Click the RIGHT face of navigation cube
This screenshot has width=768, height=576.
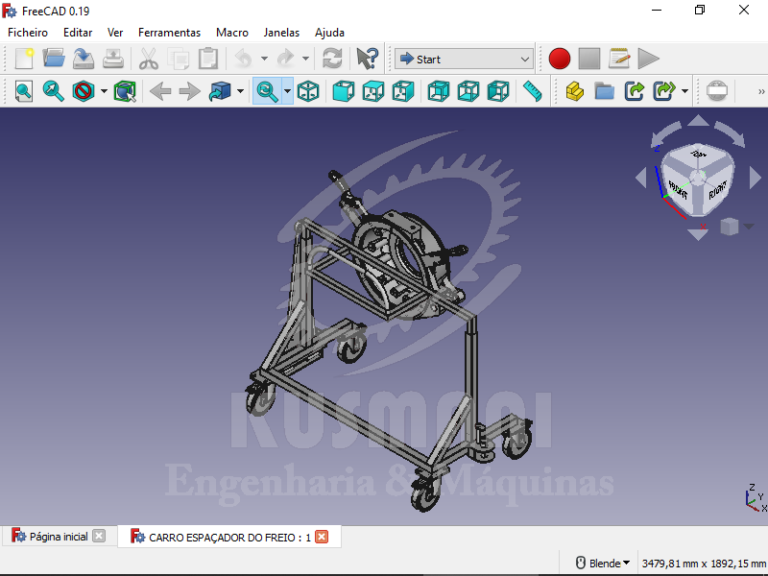(717, 189)
